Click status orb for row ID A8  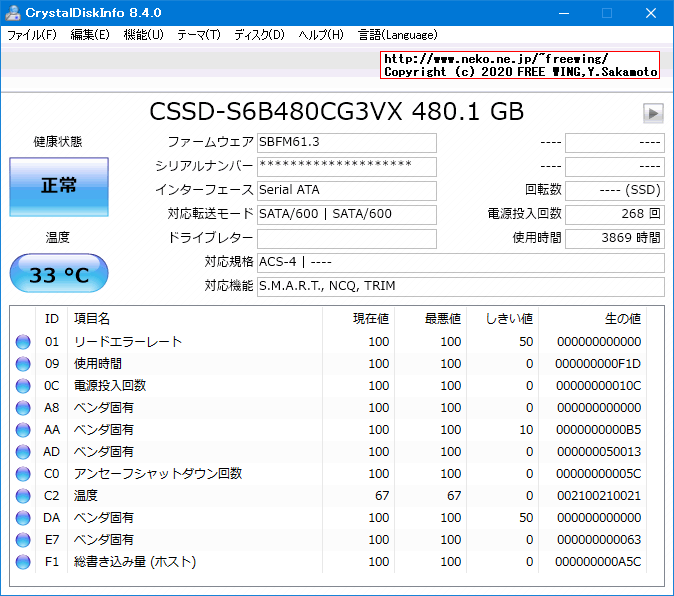(23, 408)
